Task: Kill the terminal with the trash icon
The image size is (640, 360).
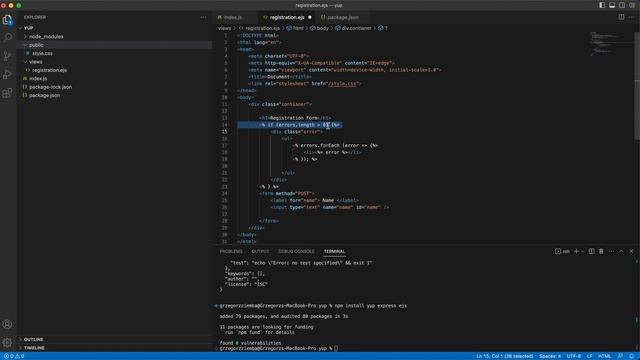Action: pos(601,251)
